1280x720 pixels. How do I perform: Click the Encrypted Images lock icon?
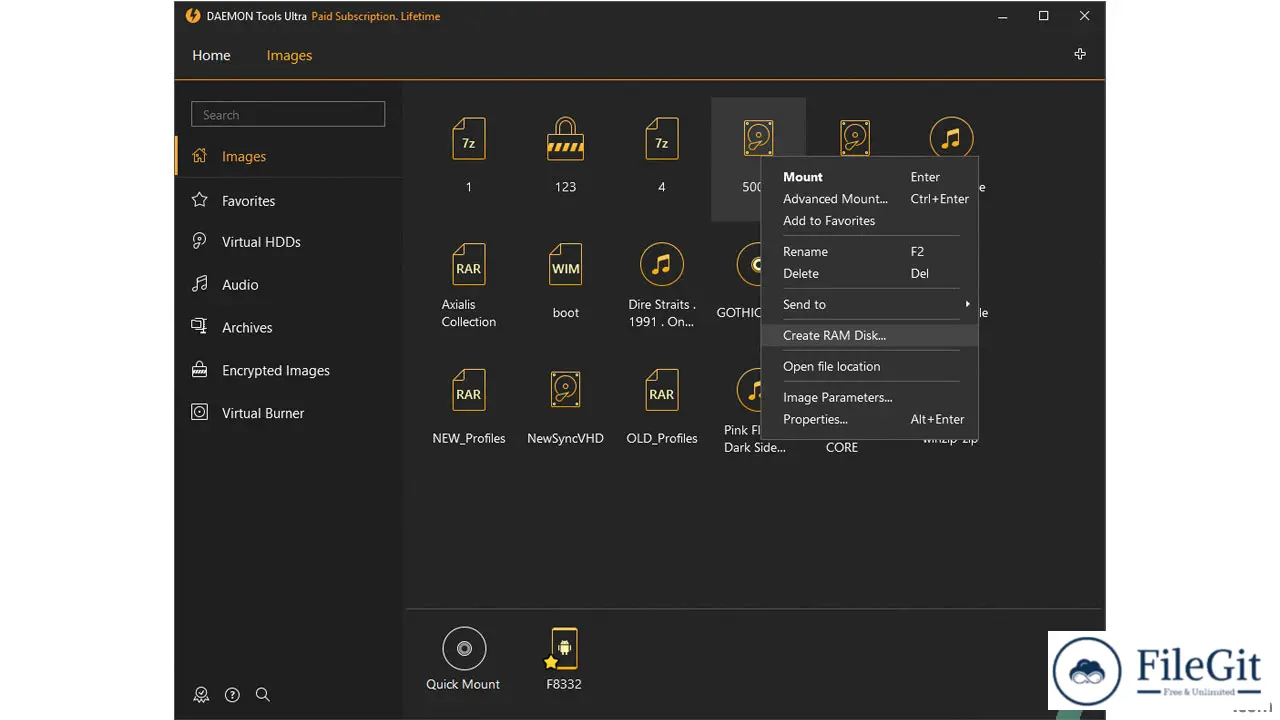200,369
